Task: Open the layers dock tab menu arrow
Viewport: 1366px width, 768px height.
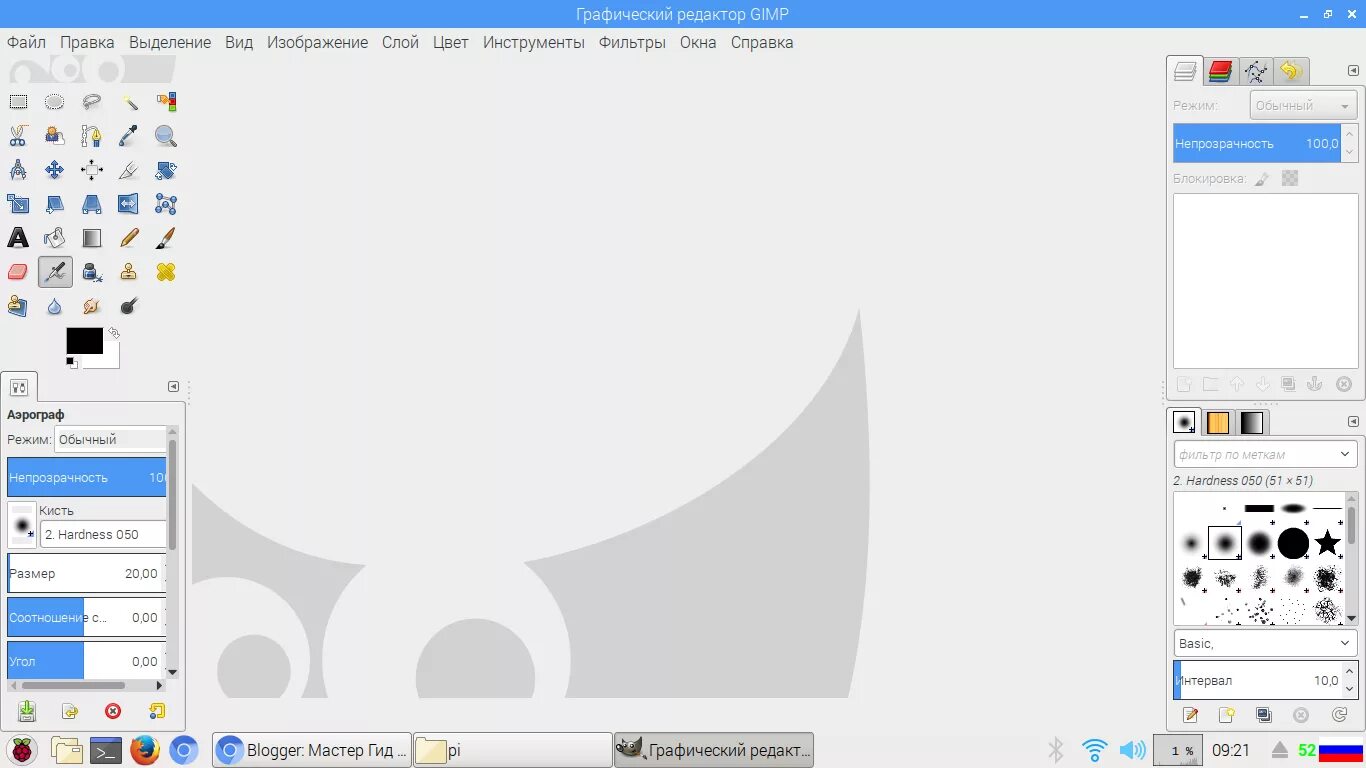Action: tap(1354, 71)
